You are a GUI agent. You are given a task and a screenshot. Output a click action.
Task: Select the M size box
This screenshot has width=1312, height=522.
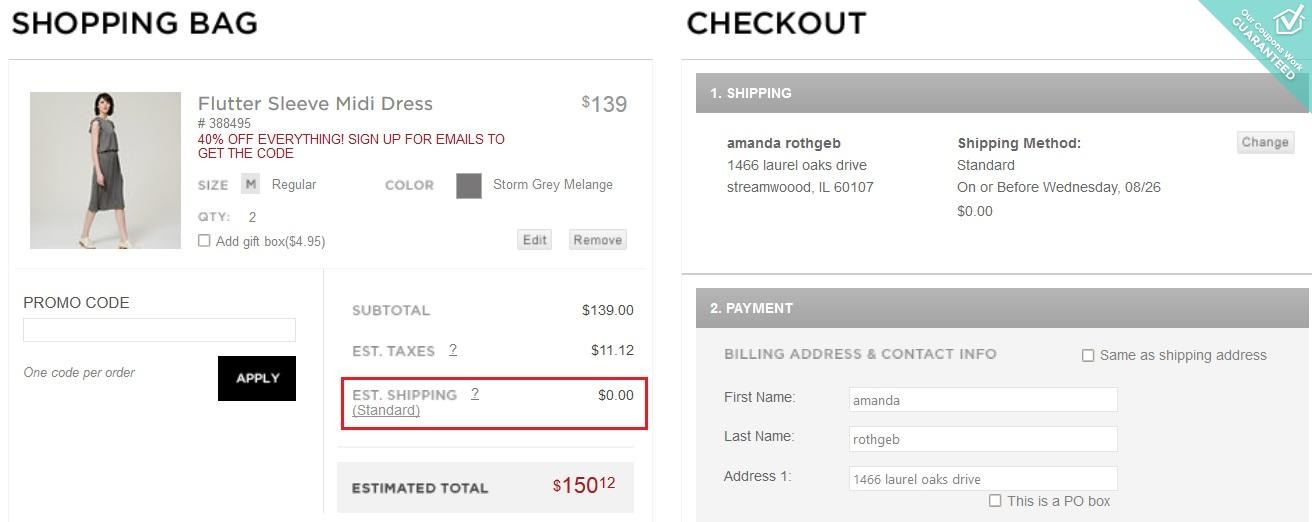pos(250,184)
